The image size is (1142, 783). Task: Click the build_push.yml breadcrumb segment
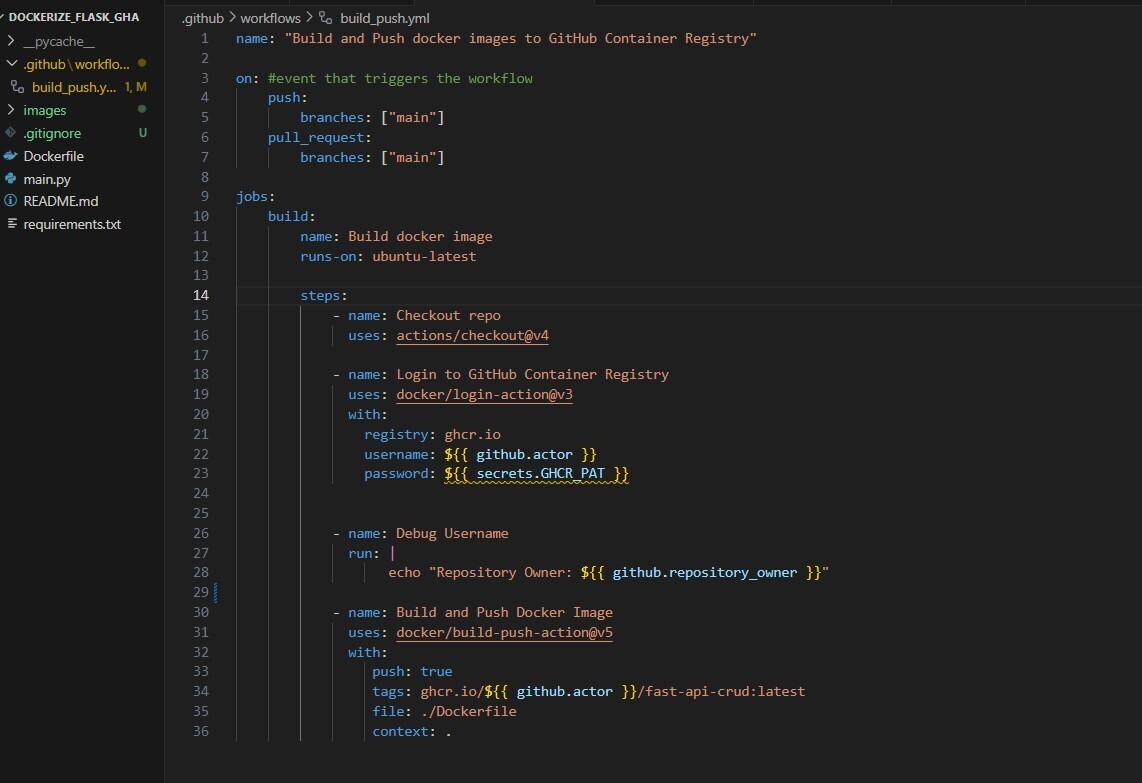tap(385, 18)
